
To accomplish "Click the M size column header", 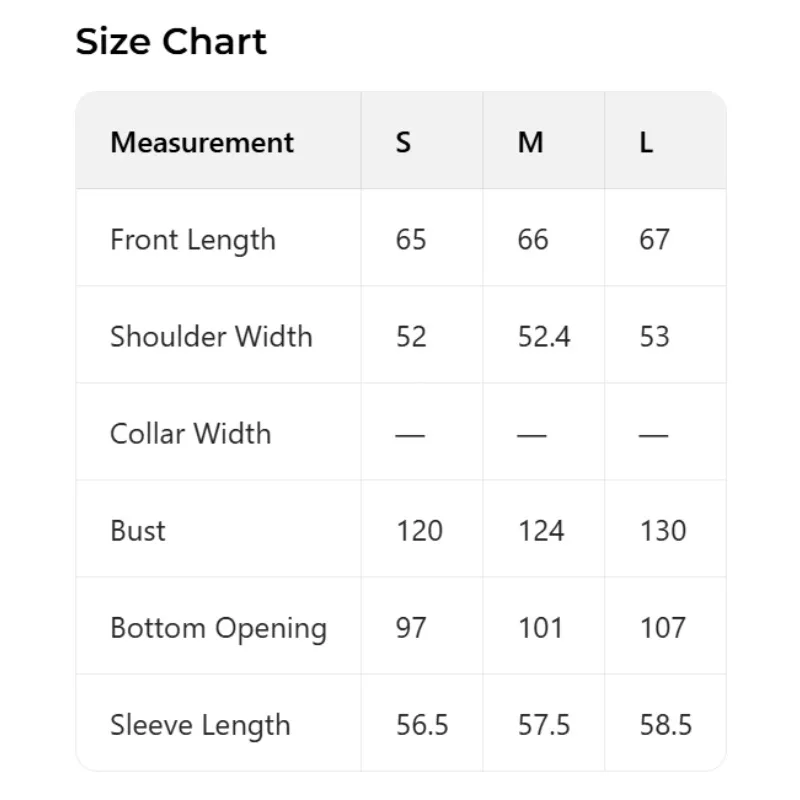I will pyautogui.click(x=530, y=142).
